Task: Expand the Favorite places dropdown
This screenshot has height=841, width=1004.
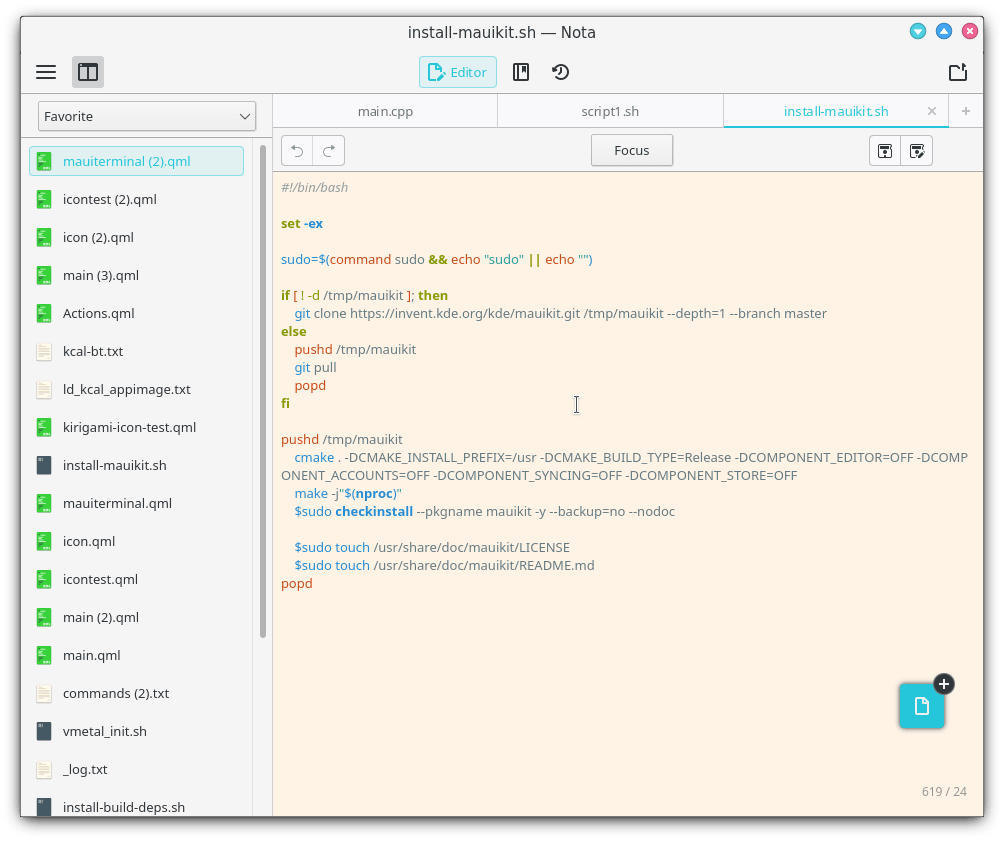Action: [147, 117]
